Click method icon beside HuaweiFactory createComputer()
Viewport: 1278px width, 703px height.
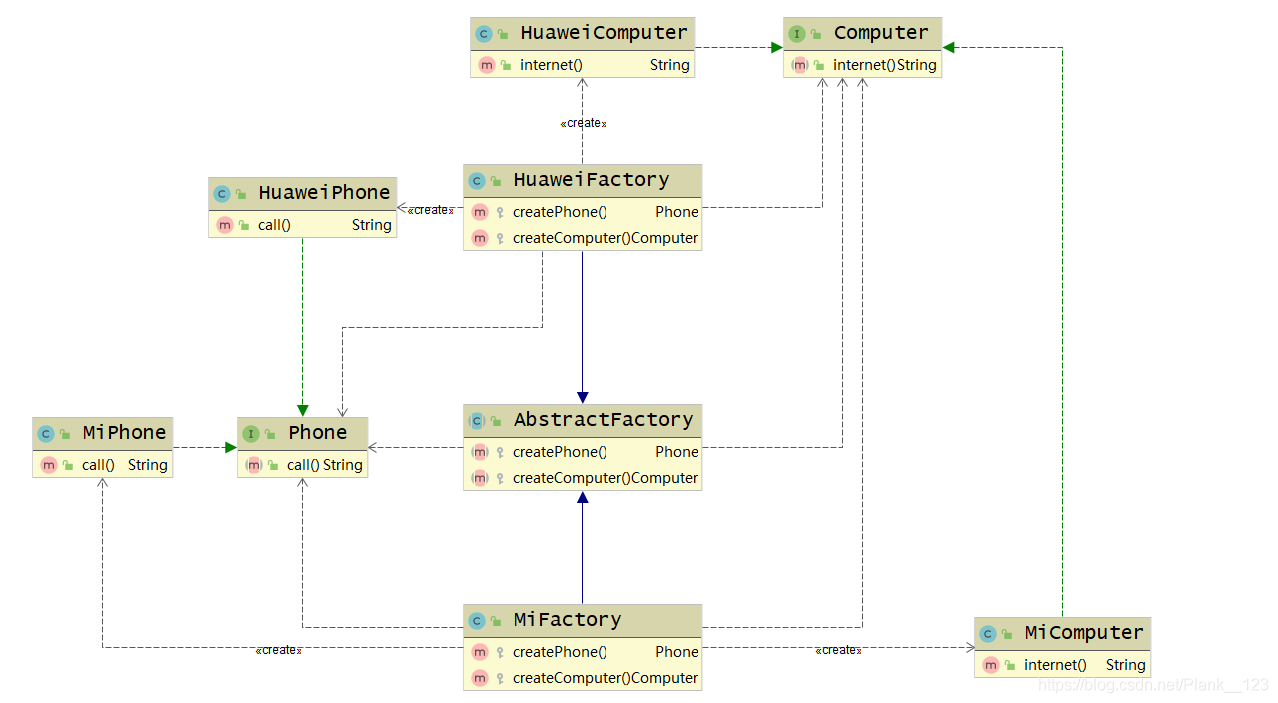[480, 238]
